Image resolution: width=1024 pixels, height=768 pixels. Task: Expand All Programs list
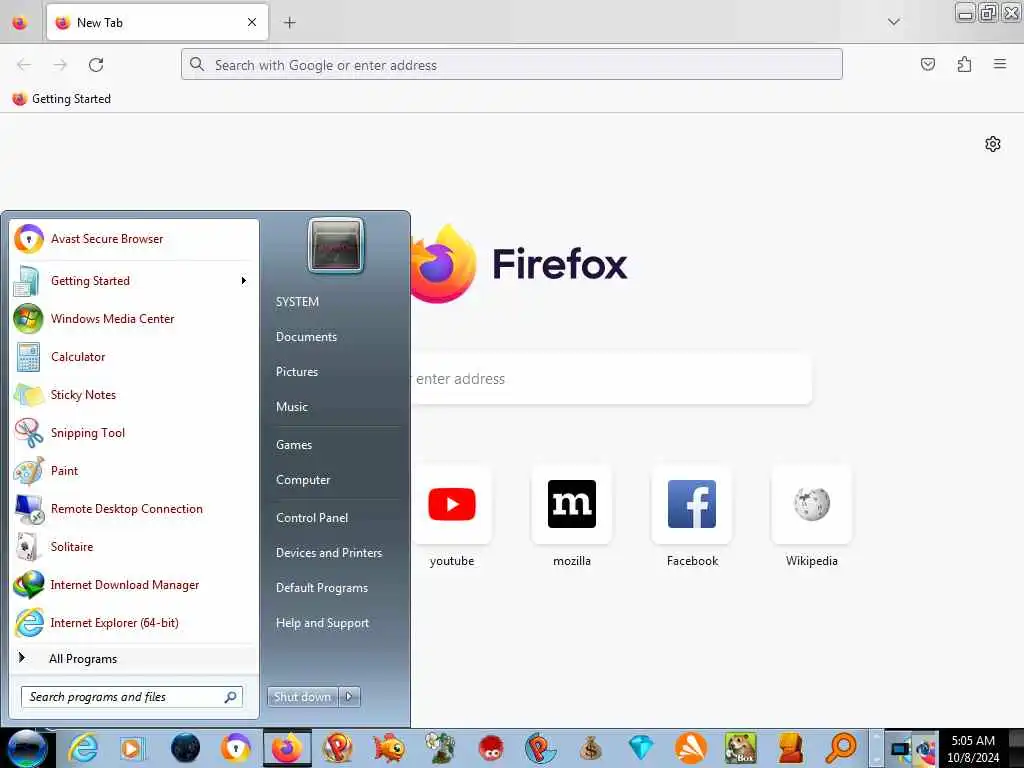pos(134,658)
